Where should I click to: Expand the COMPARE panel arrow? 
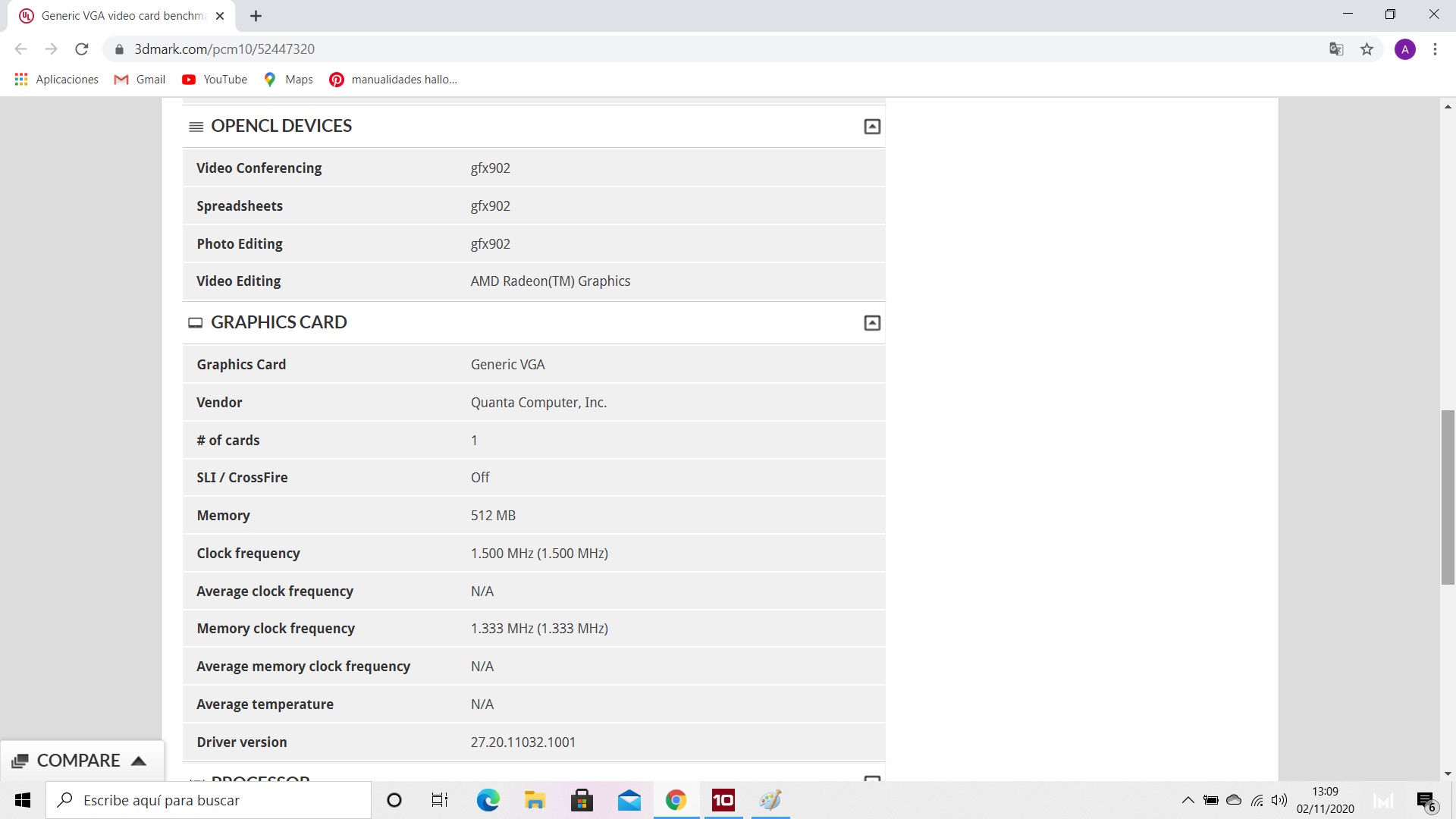click(x=139, y=761)
